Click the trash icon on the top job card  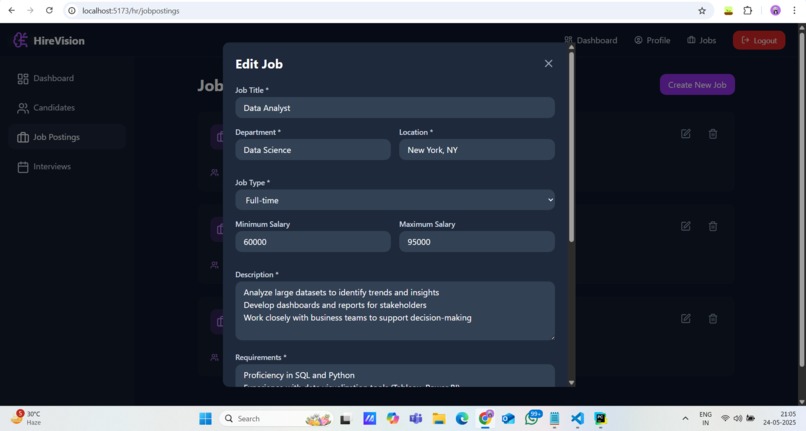click(712, 134)
